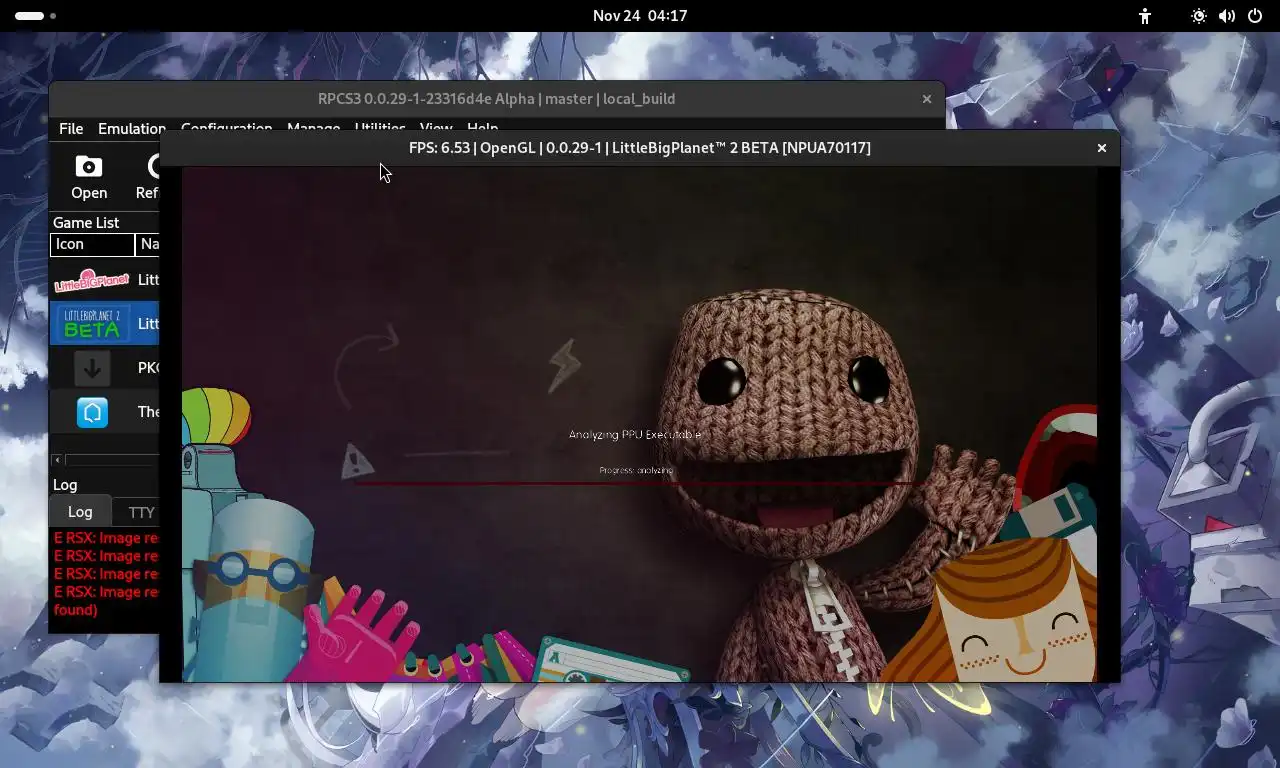Open the GNOME Activities overview pill
The image size is (1280, 768).
point(35,16)
